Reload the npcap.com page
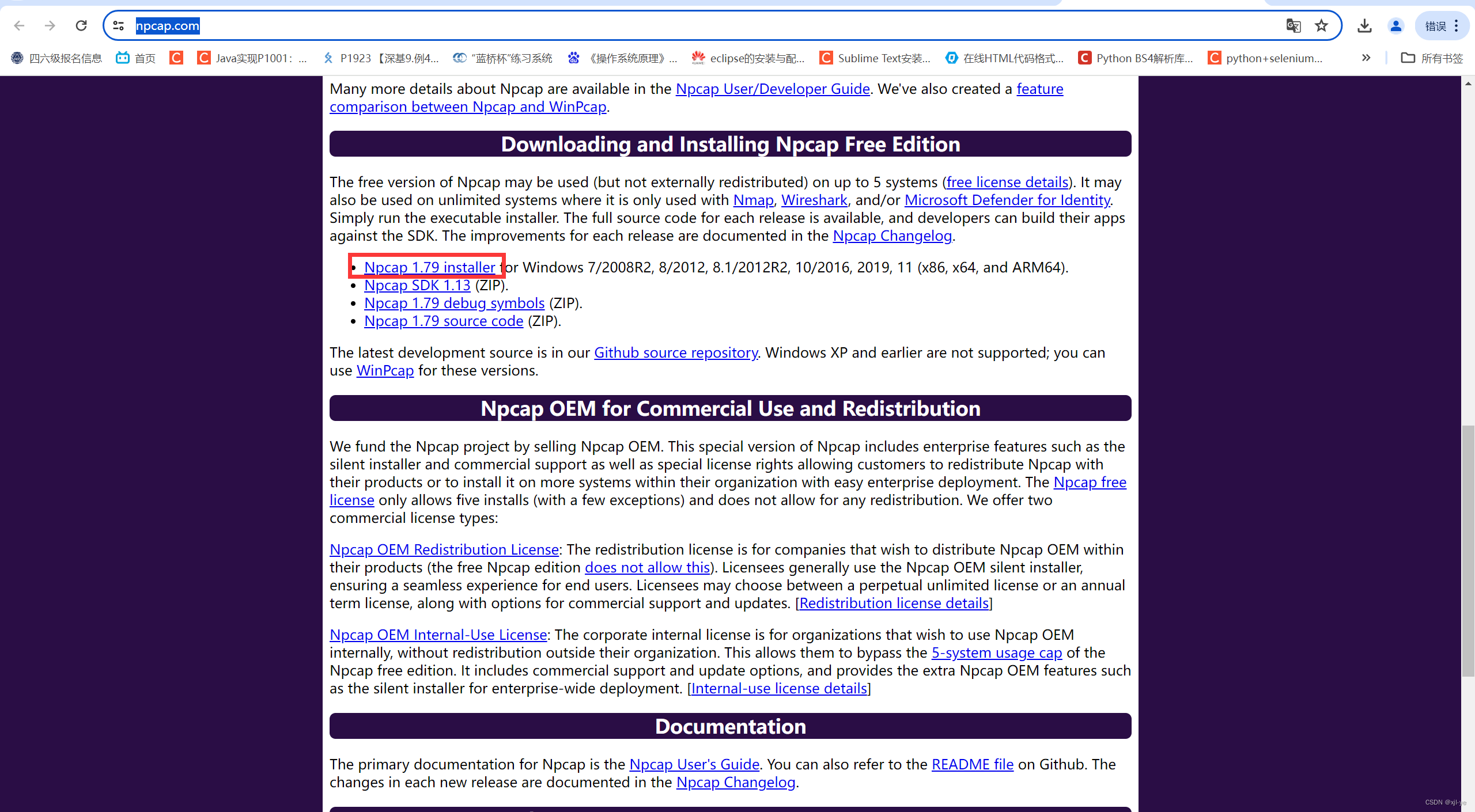 81,26
